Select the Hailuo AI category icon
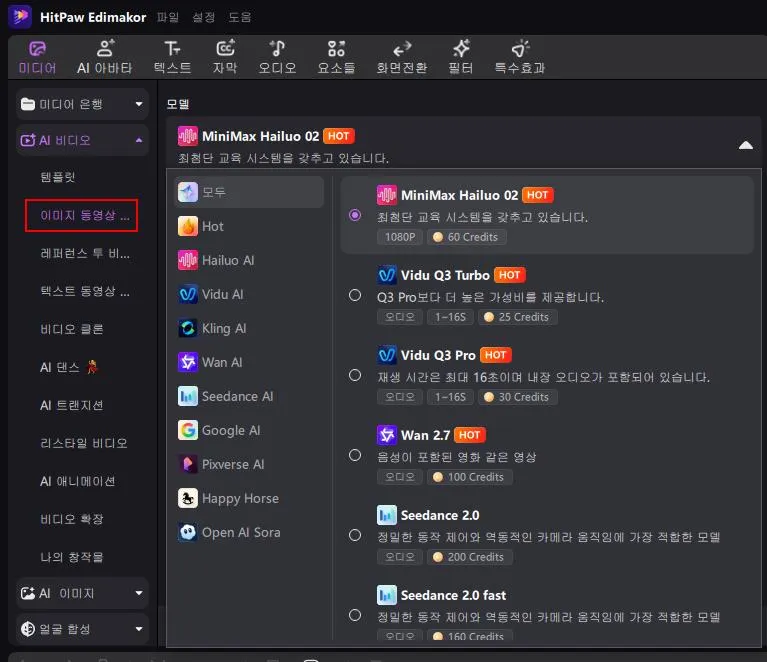 click(188, 260)
